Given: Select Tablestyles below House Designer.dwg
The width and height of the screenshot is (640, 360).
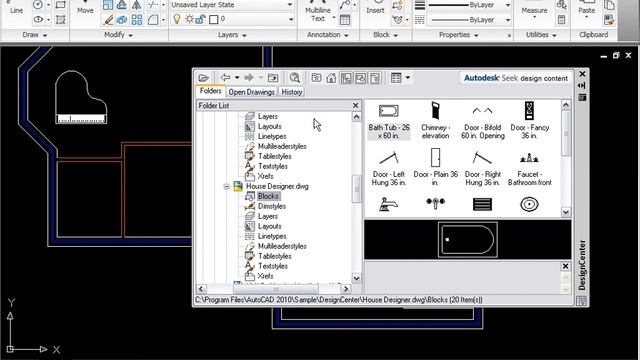Looking at the screenshot, I should pyautogui.click(x=275, y=256).
